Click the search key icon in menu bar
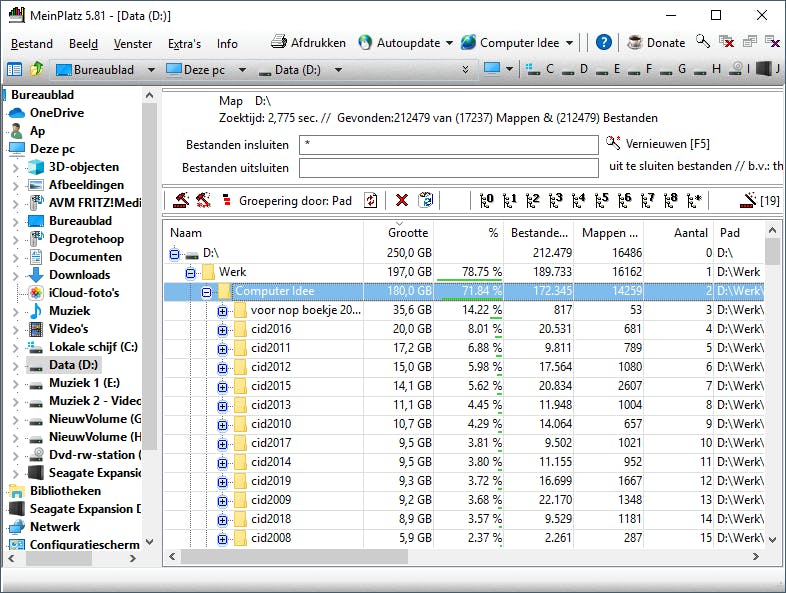This screenshot has height=593, width=786. [x=703, y=42]
